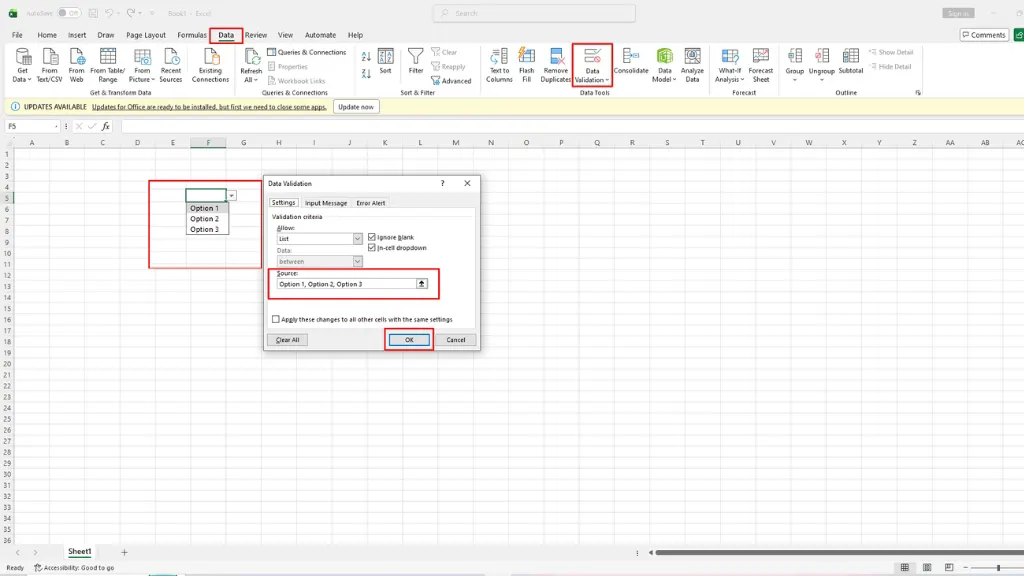
Task: Switch to the Input Message tab
Action: [326, 203]
